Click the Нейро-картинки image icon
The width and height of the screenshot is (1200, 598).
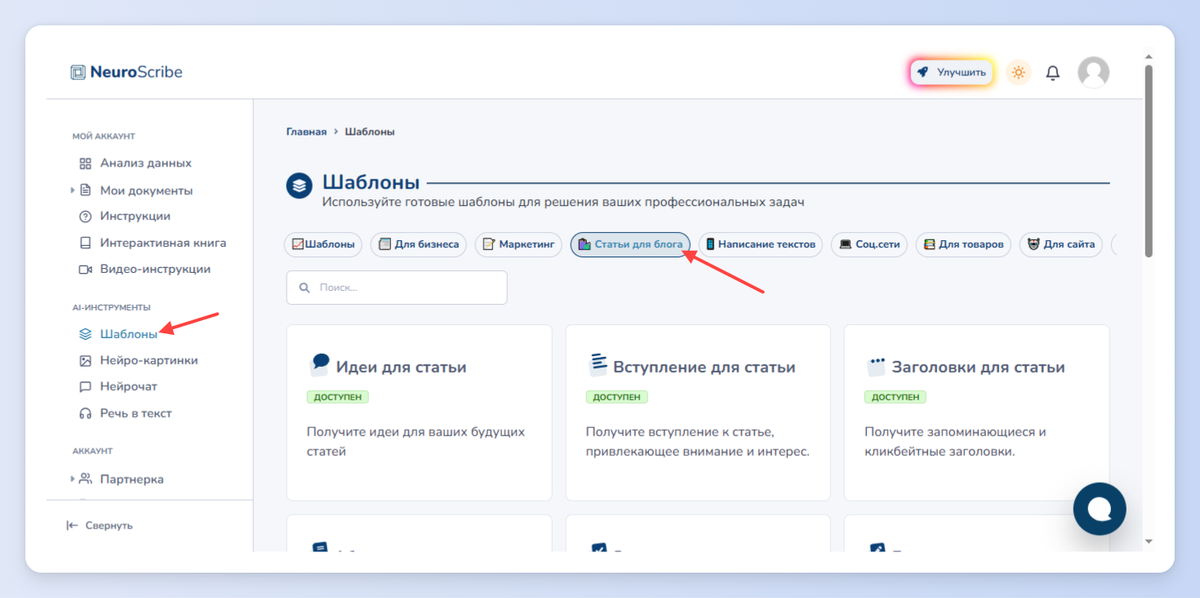85,360
